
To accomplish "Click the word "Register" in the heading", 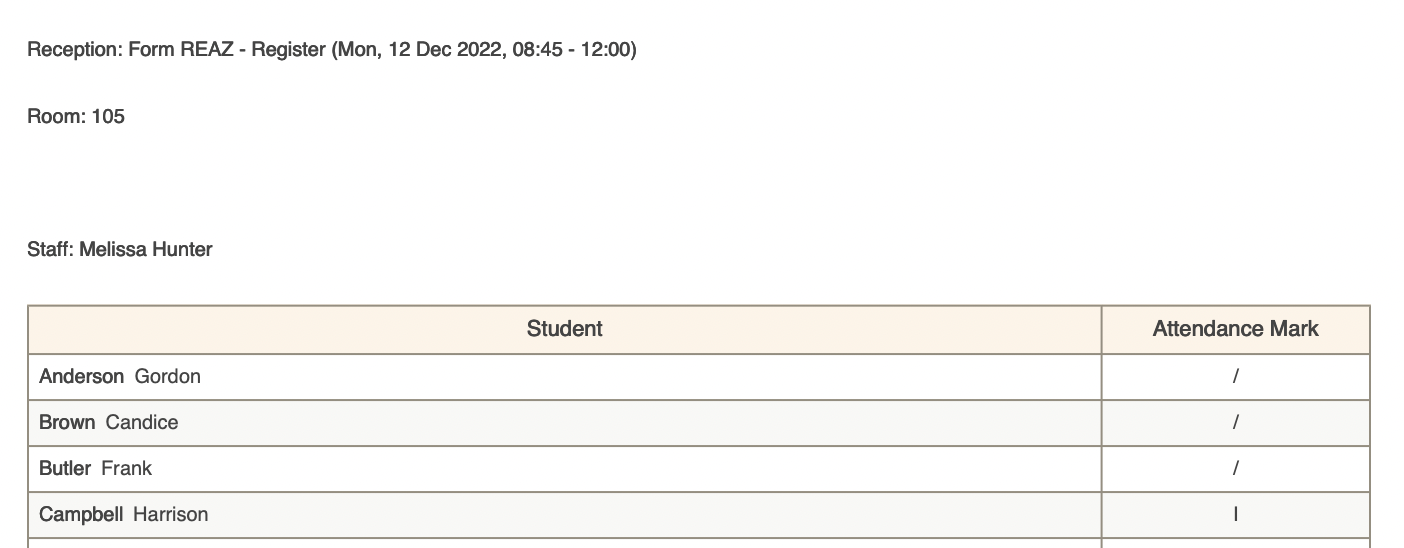I will point(288,49).
